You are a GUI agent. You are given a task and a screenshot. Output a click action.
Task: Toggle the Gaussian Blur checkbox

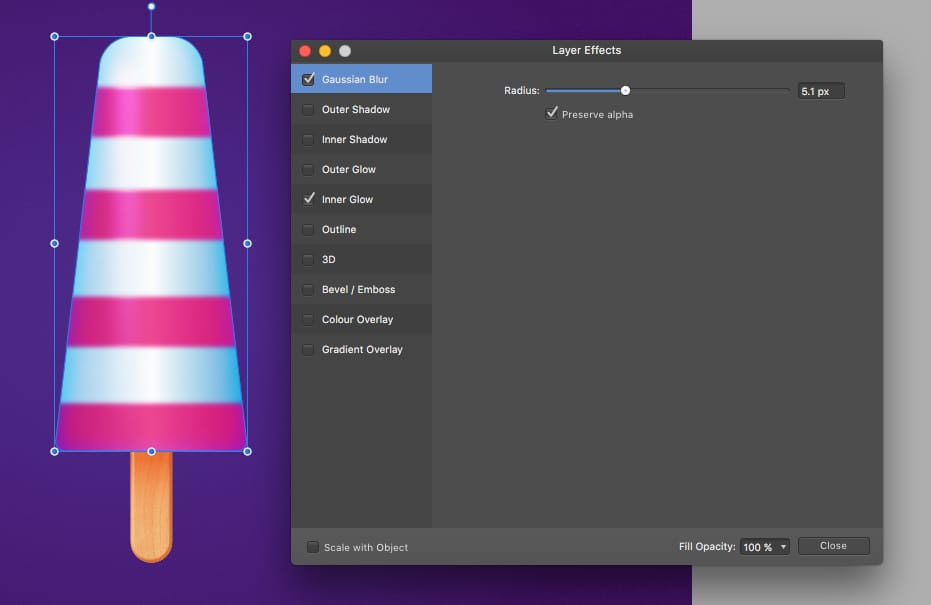click(x=308, y=79)
